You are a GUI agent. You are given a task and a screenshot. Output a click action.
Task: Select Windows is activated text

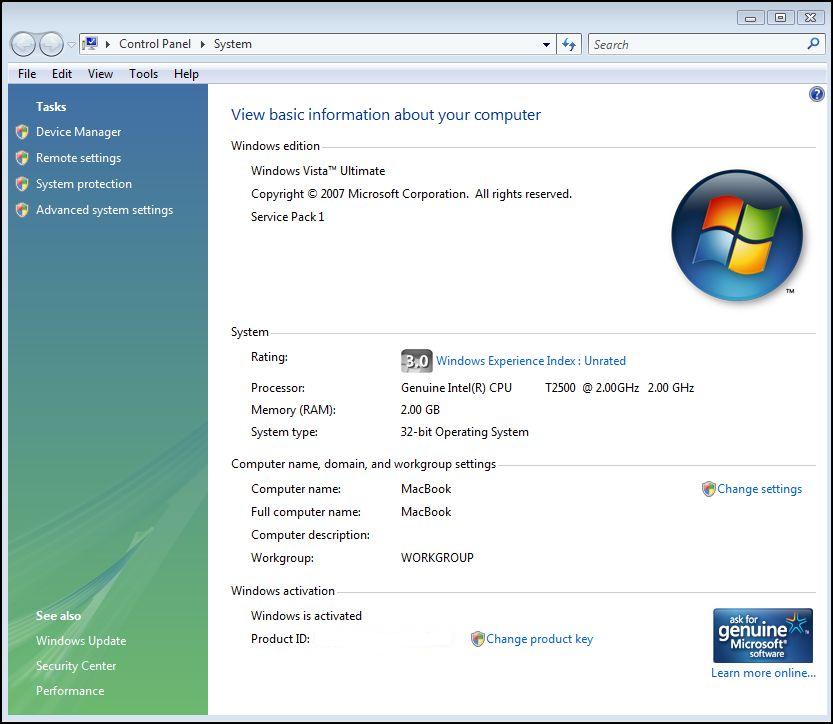click(306, 616)
